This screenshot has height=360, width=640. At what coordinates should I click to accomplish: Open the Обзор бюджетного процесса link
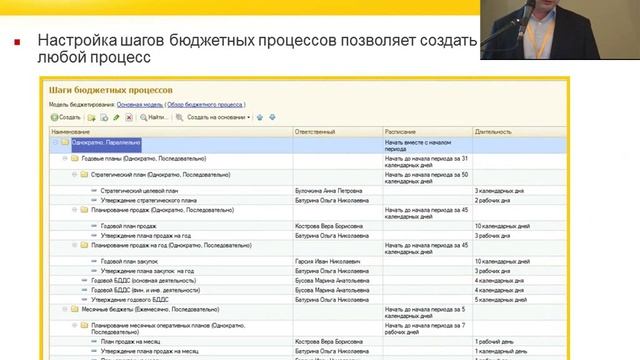(x=205, y=105)
